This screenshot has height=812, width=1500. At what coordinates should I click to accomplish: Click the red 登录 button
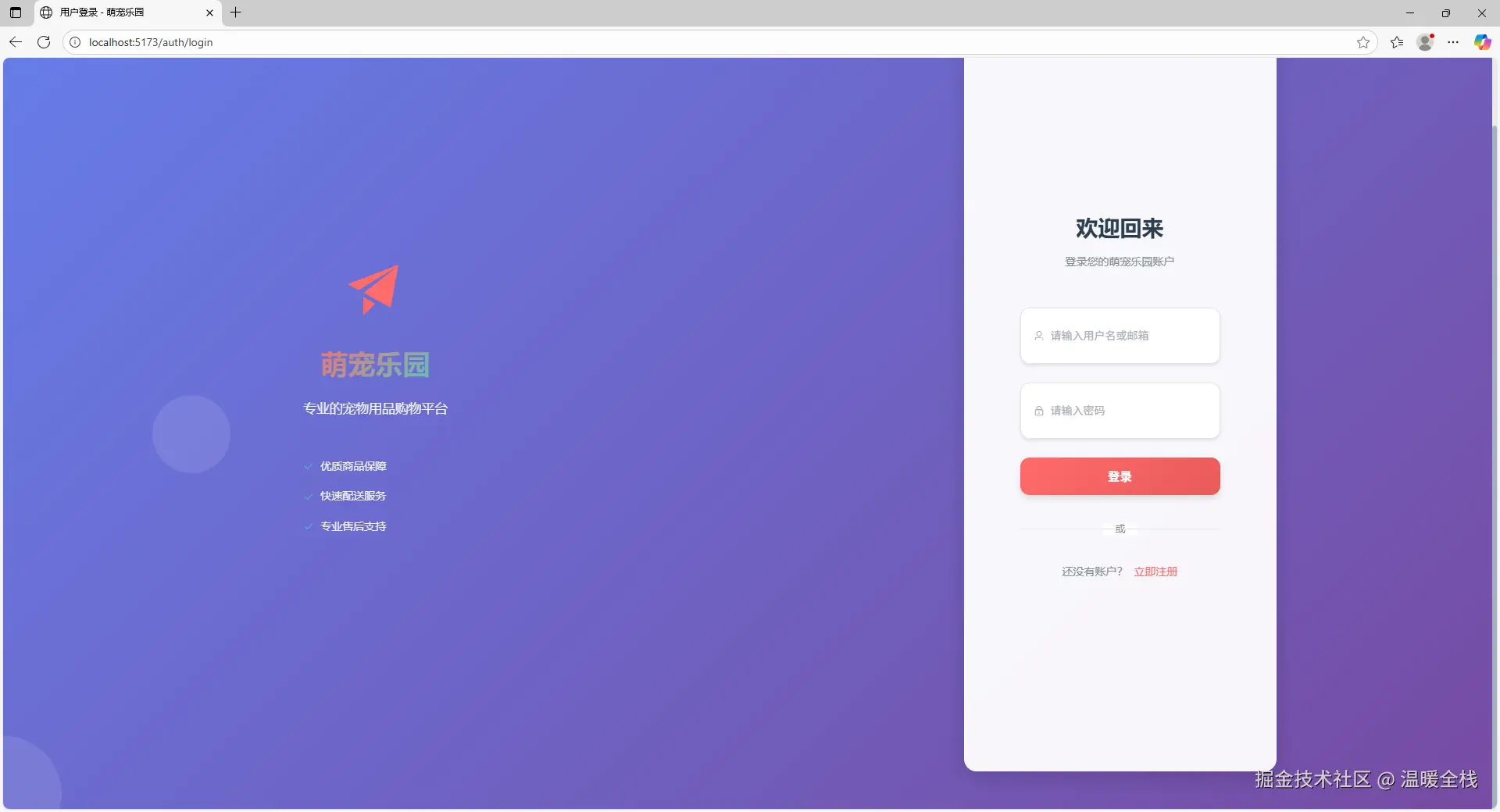coord(1120,476)
